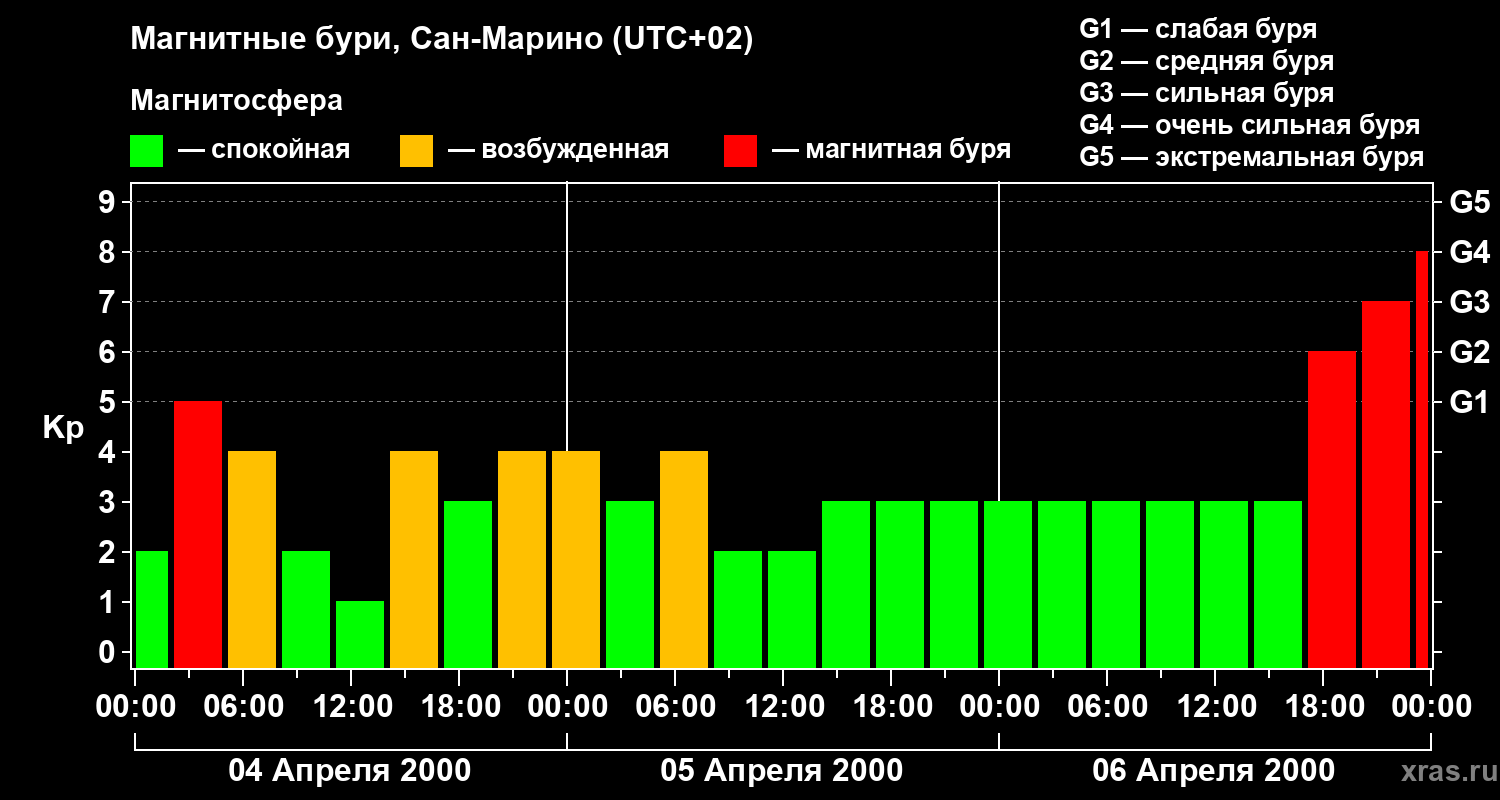Select the red Kp 5 bar on 04 Апреля

pyautogui.click(x=198, y=535)
